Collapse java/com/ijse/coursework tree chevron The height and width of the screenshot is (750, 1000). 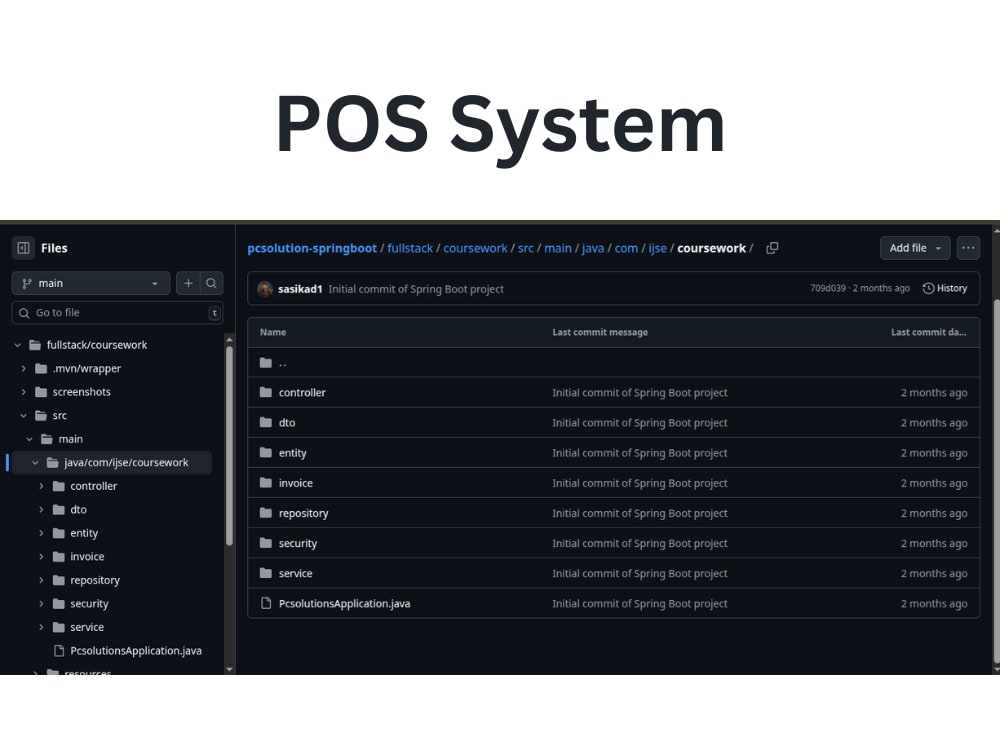35,463
